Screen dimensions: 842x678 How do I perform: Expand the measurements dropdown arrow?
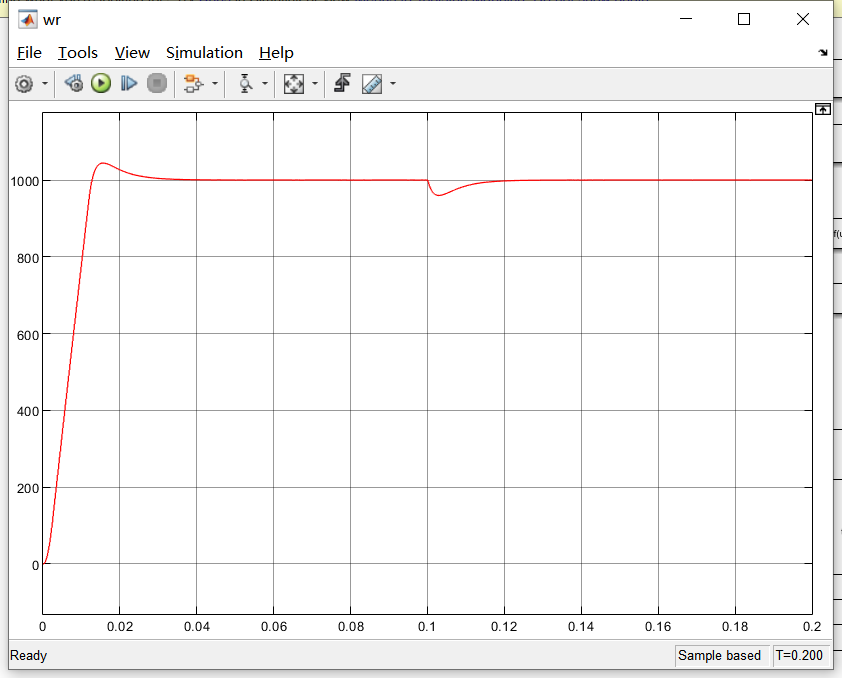pos(391,84)
